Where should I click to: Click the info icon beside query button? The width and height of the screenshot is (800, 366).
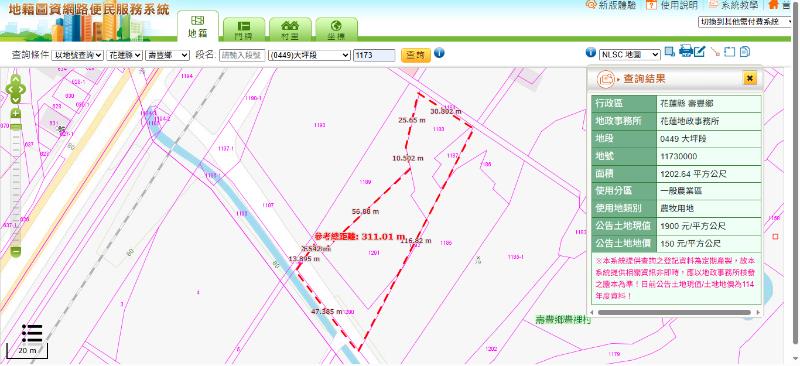439,53
